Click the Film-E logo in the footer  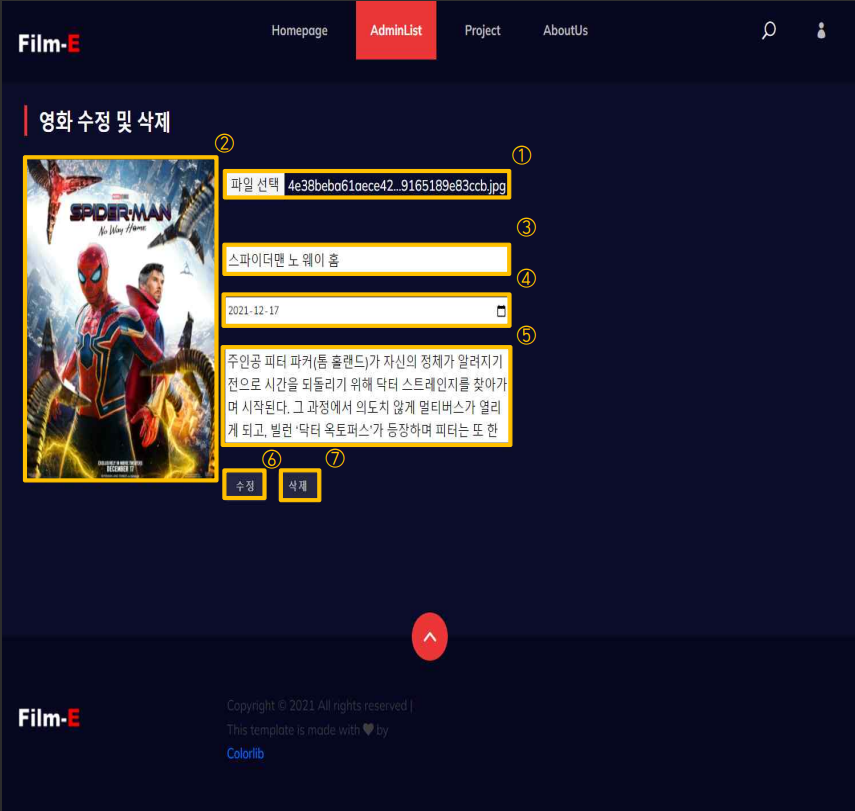pos(49,718)
